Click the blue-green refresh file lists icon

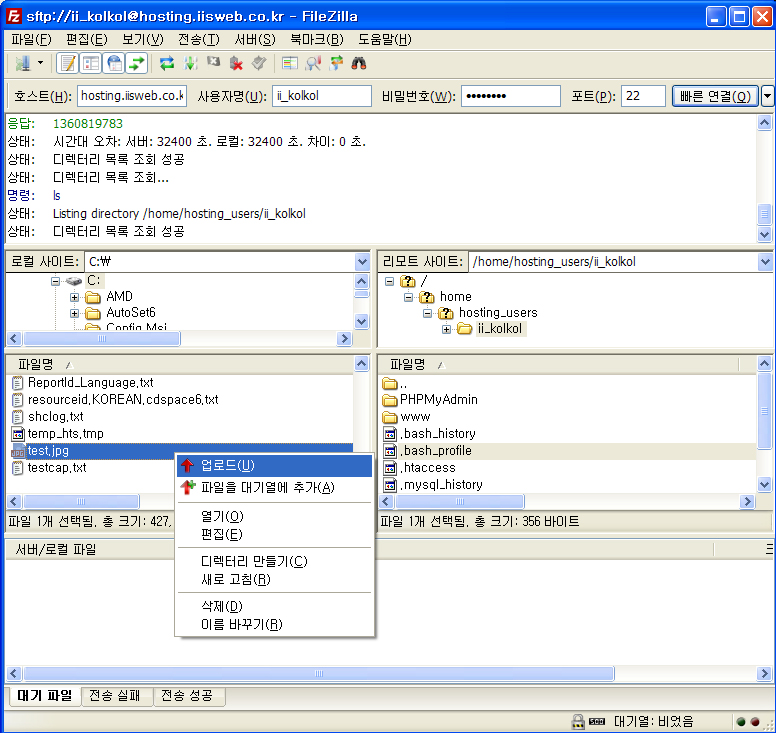tap(167, 64)
